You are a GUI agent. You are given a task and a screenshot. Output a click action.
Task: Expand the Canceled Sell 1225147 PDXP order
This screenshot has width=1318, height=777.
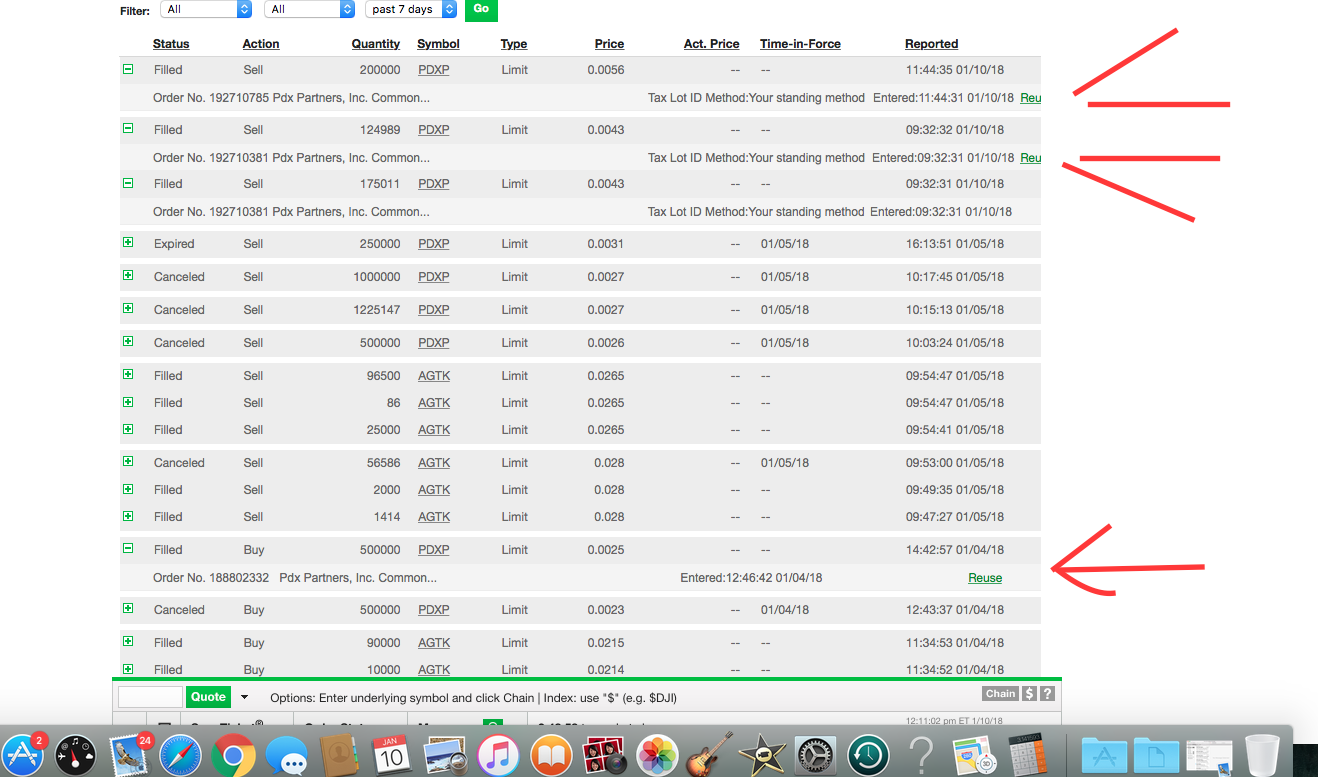128,309
